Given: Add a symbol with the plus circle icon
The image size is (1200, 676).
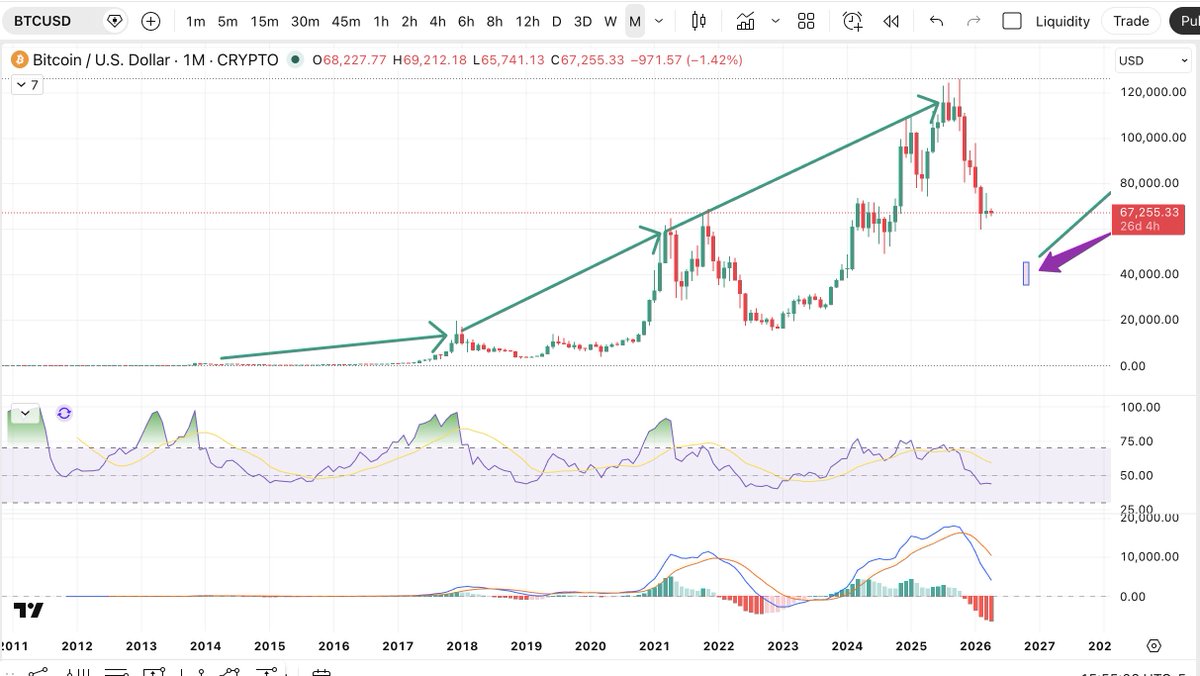Looking at the screenshot, I should click(150, 20).
